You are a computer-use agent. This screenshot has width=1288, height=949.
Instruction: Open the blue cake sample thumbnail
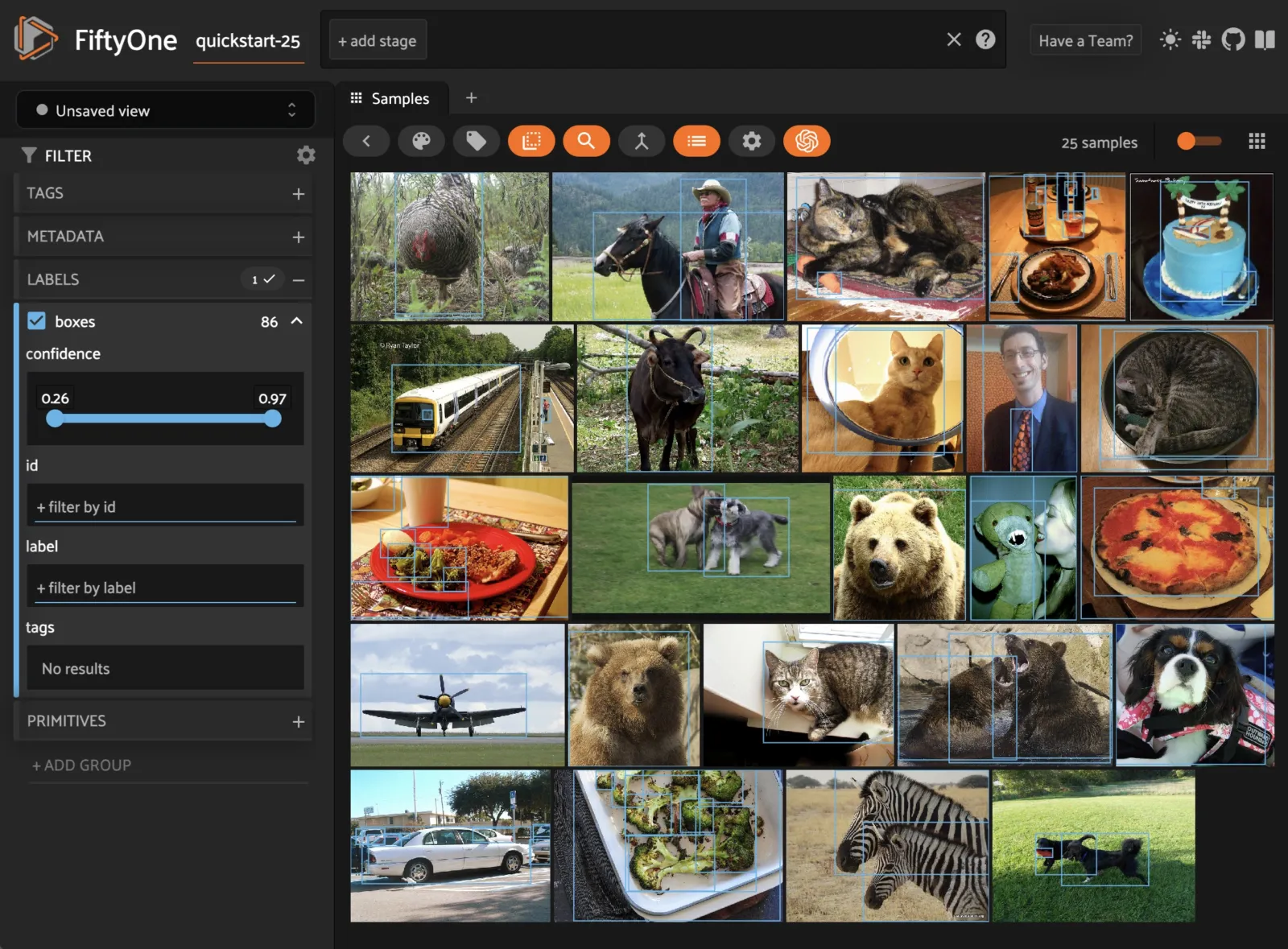1202,246
